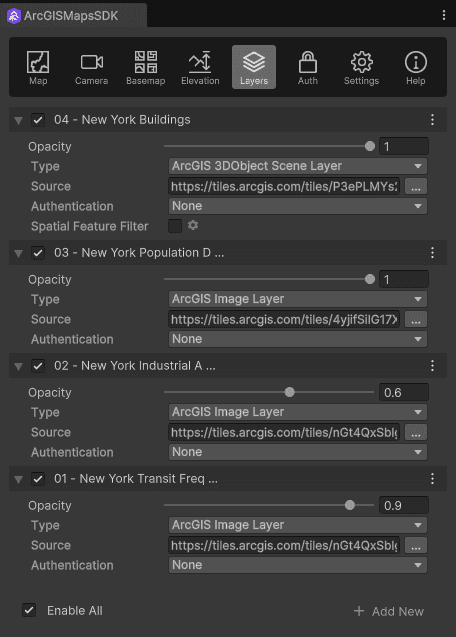This screenshot has height=637, width=456.
Task: Click the ArcGISMapsSDK logo icon
Action: pos(14,16)
